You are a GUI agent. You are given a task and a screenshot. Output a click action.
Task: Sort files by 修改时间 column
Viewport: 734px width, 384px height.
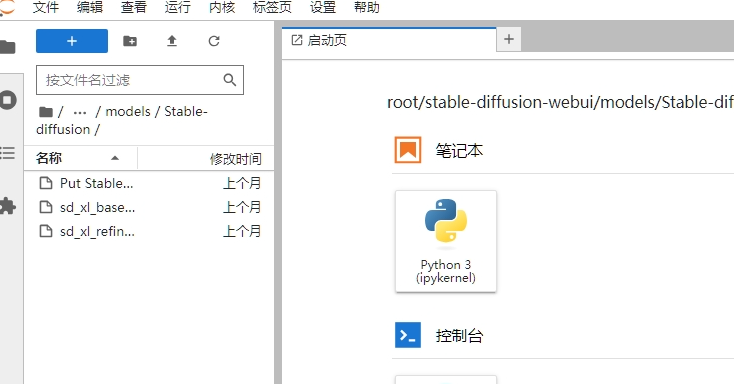(206, 158)
